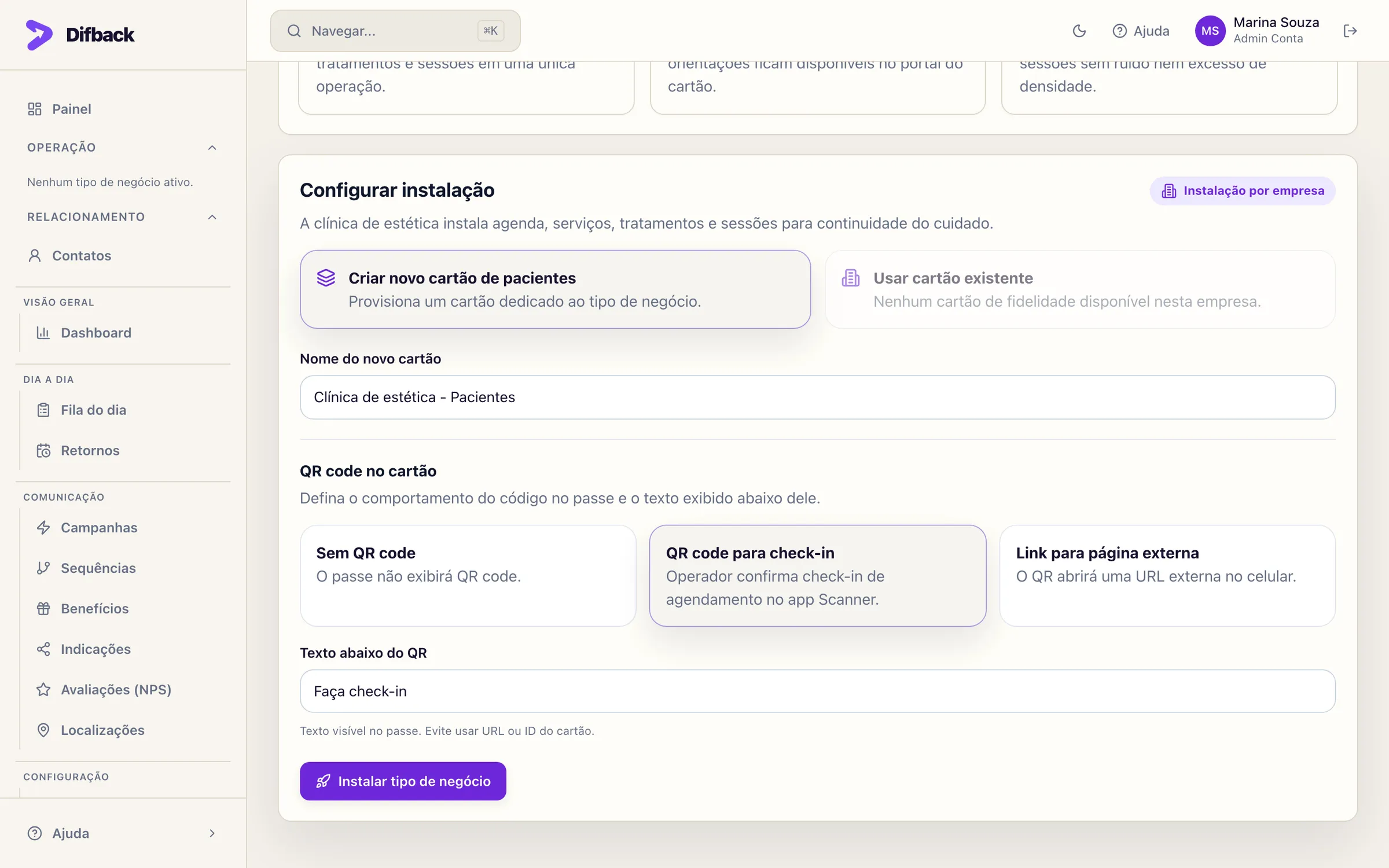Click the sidebar Ajuda help icon
Viewport: 1389px width, 868px height.
point(35,833)
